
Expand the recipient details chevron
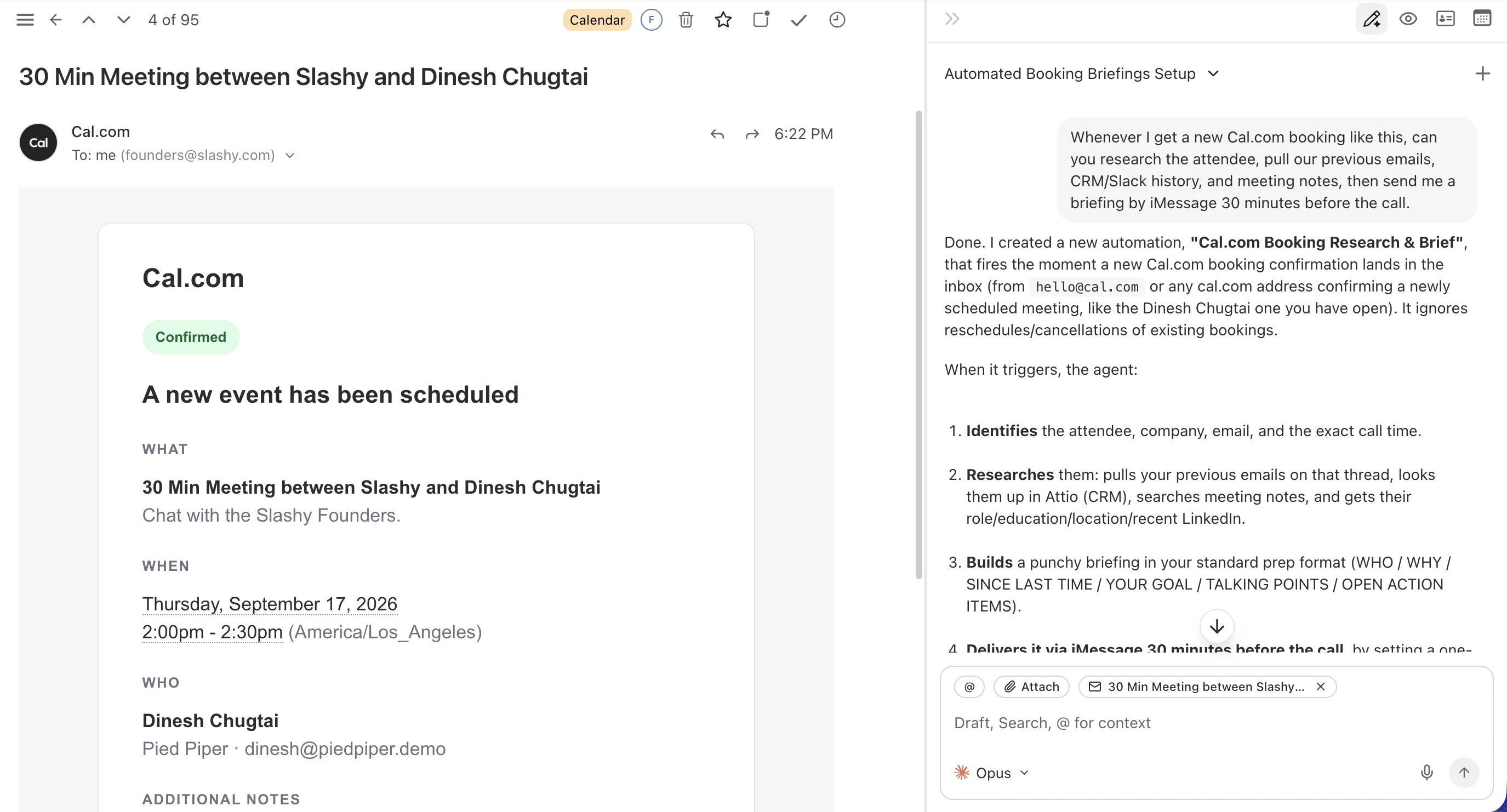pyautogui.click(x=289, y=156)
